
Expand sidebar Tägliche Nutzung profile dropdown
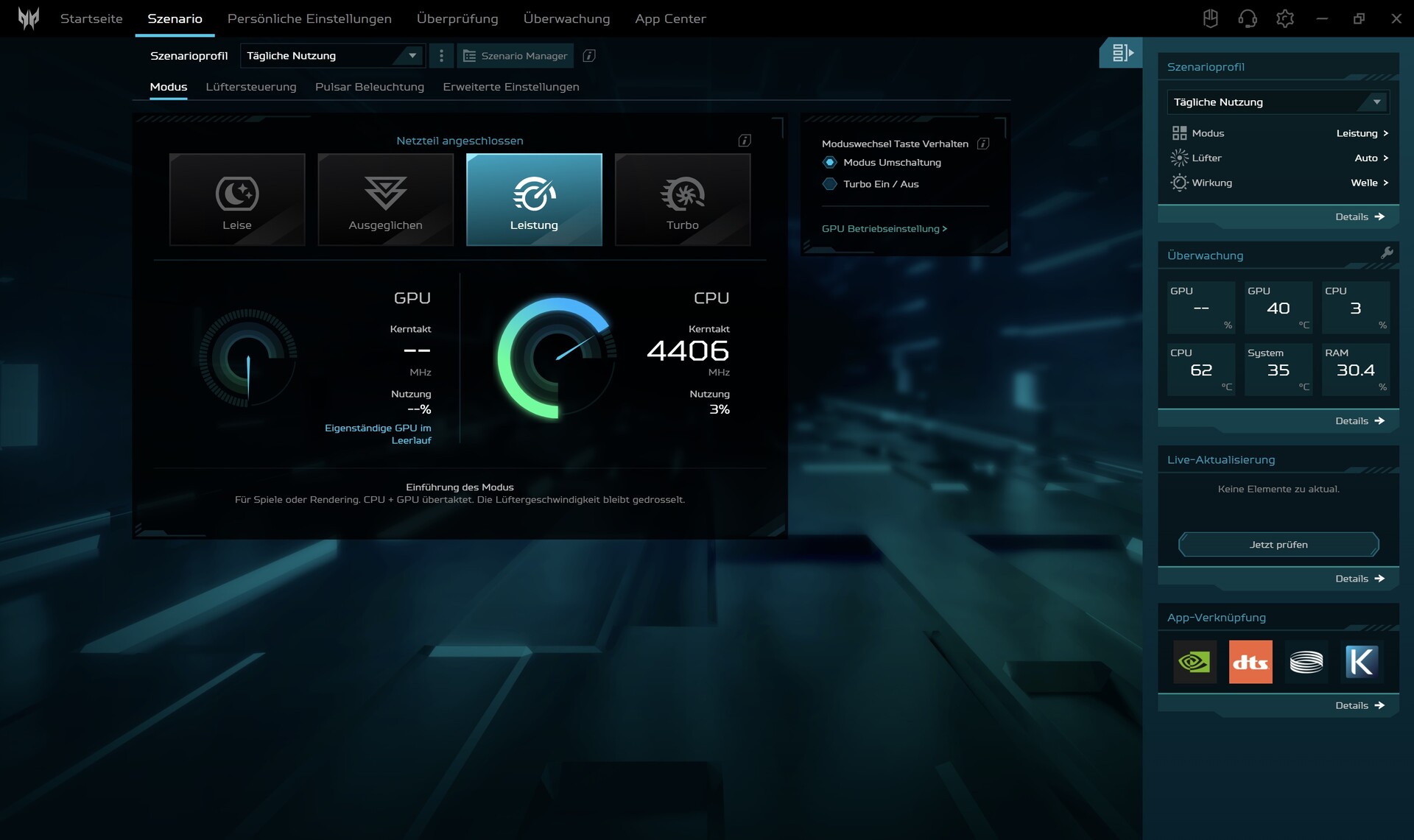pyautogui.click(x=1278, y=102)
